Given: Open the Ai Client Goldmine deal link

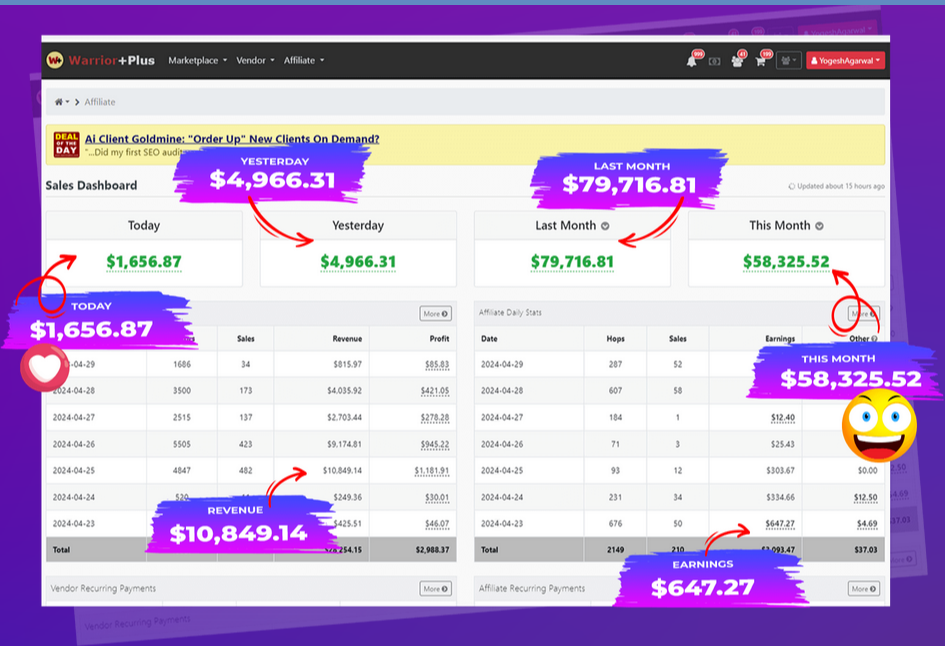Looking at the screenshot, I should point(232,139).
